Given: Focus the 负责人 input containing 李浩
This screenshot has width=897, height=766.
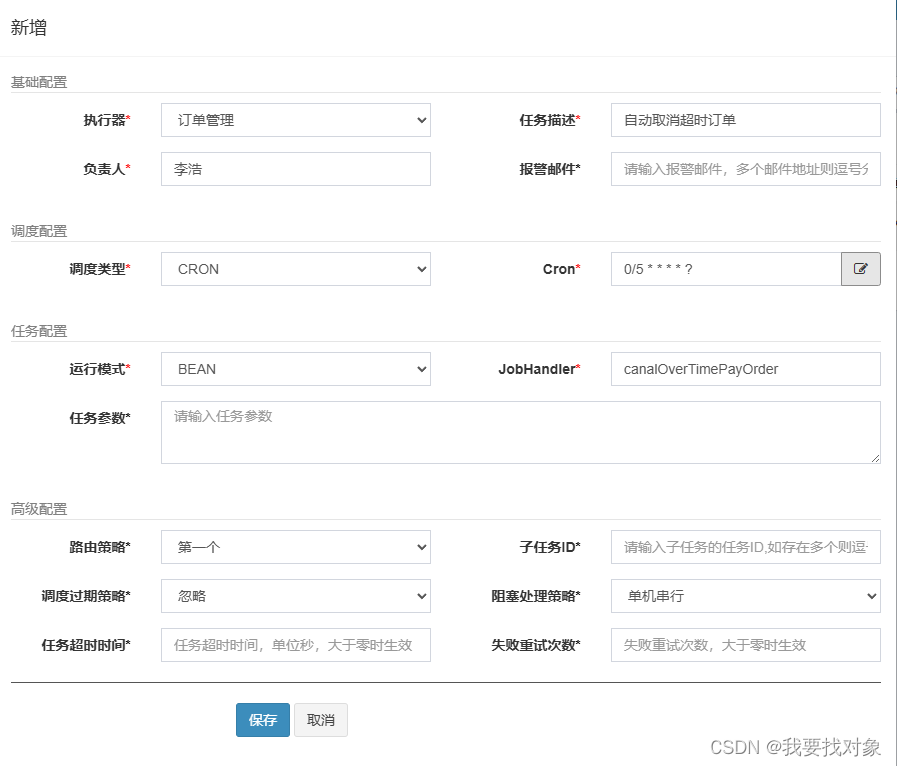Looking at the screenshot, I should (296, 169).
